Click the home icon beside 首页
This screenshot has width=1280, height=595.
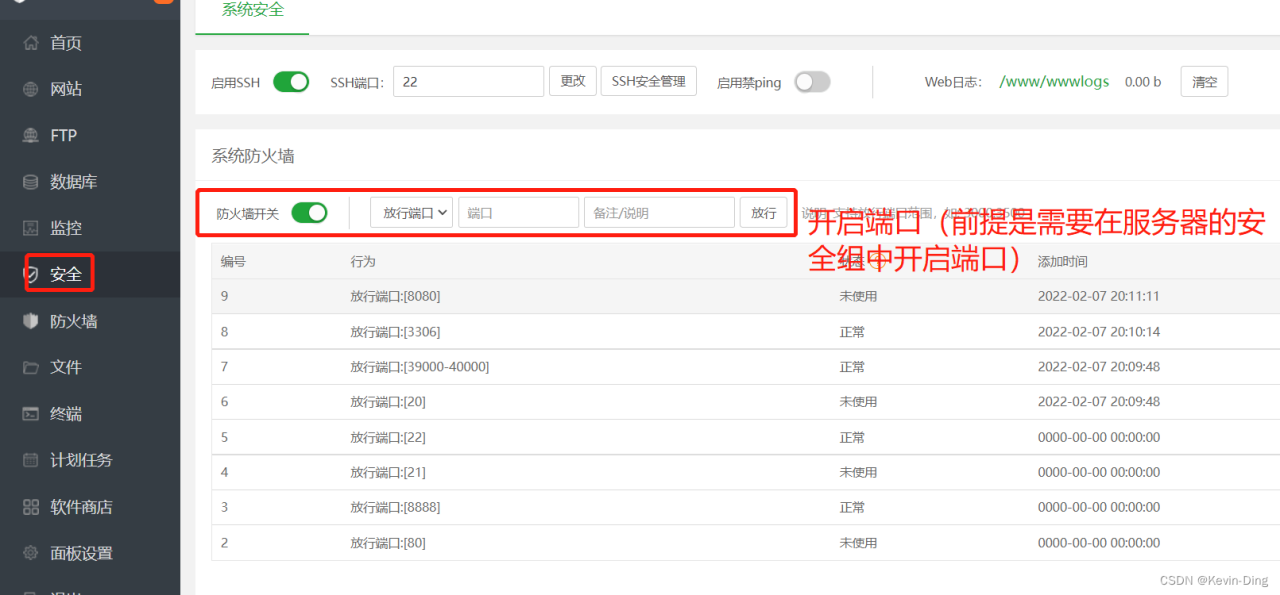tap(31, 43)
